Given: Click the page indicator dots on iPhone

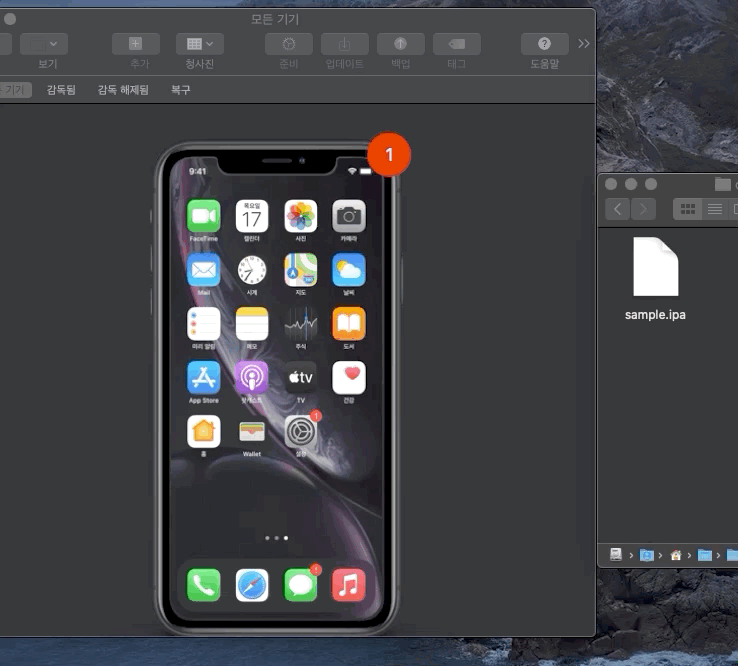Looking at the screenshot, I should (x=277, y=538).
